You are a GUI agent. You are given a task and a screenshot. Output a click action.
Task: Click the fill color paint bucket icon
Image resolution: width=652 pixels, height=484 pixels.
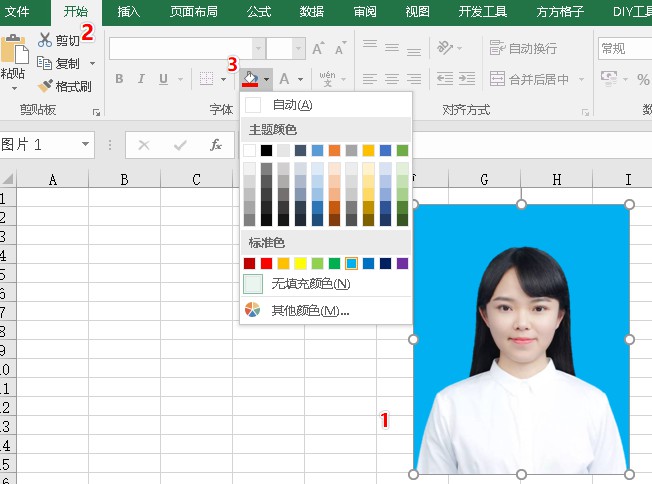pyautogui.click(x=250, y=79)
